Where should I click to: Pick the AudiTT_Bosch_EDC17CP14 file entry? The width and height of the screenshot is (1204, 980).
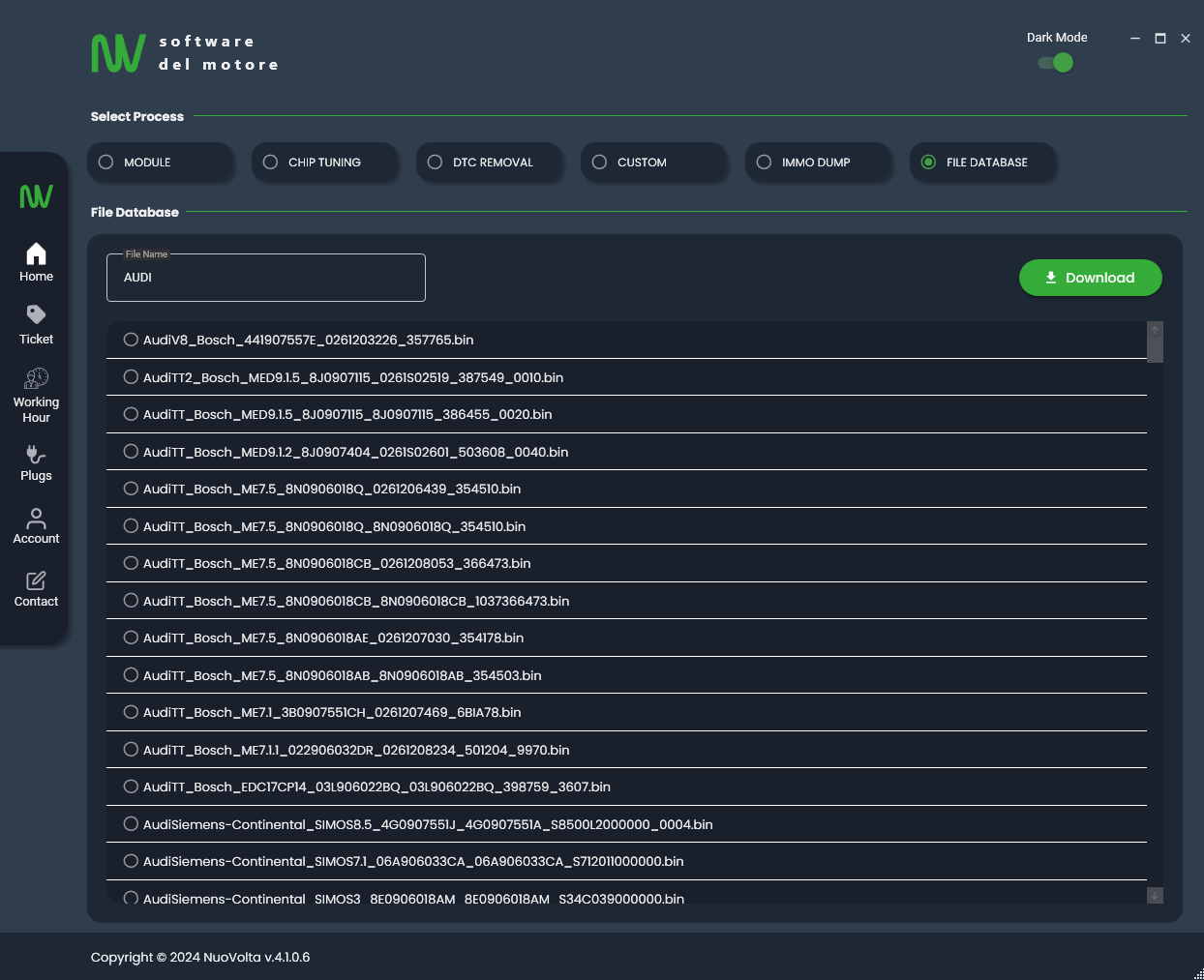click(x=131, y=787)
